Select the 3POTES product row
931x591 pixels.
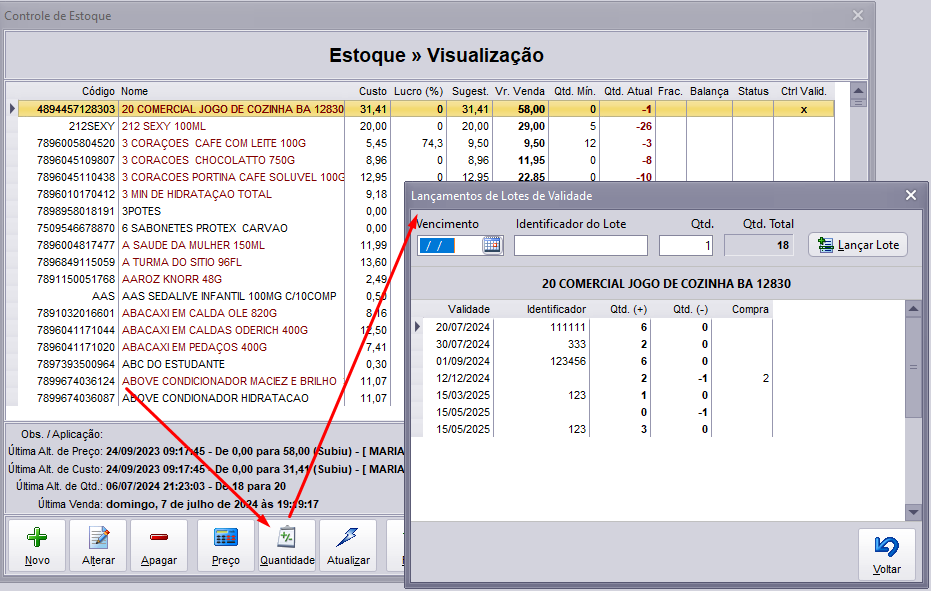(x=211, y=211)
